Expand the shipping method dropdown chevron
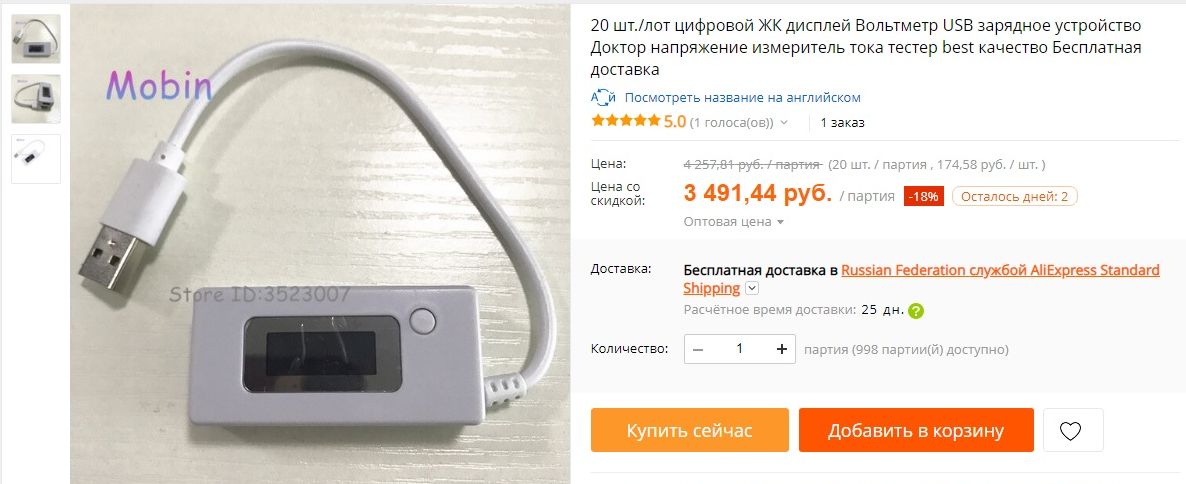The width and height of the screenshot is (1186, 484). point(752,288)
